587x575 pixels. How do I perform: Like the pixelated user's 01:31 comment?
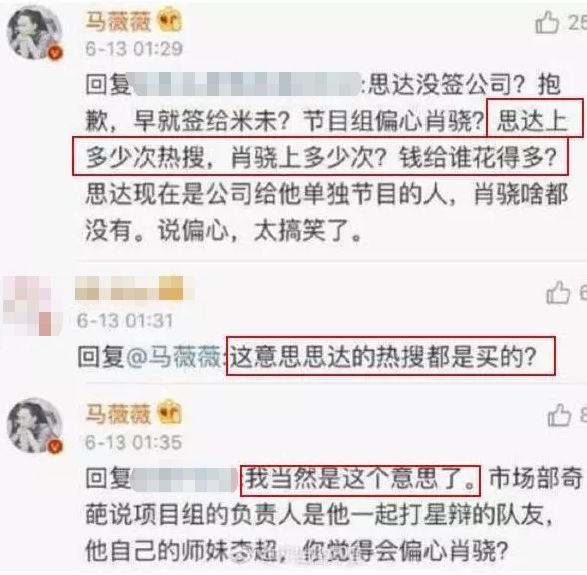point(558,292)
